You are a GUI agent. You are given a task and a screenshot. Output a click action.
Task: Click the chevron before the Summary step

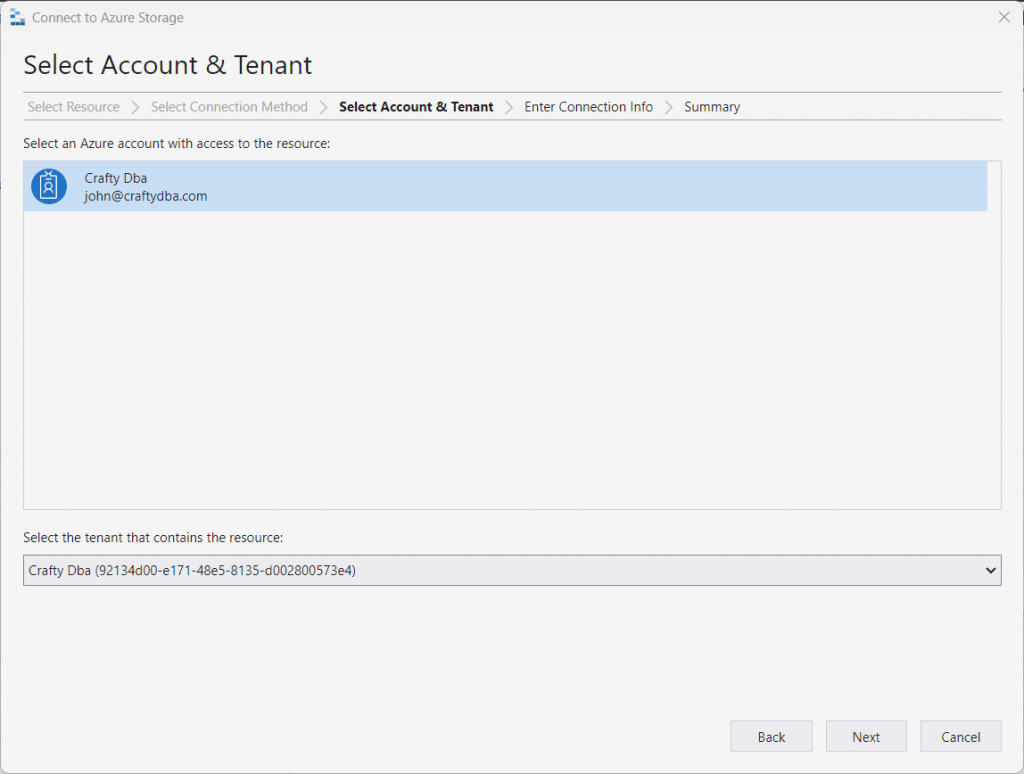click(669, 107)
